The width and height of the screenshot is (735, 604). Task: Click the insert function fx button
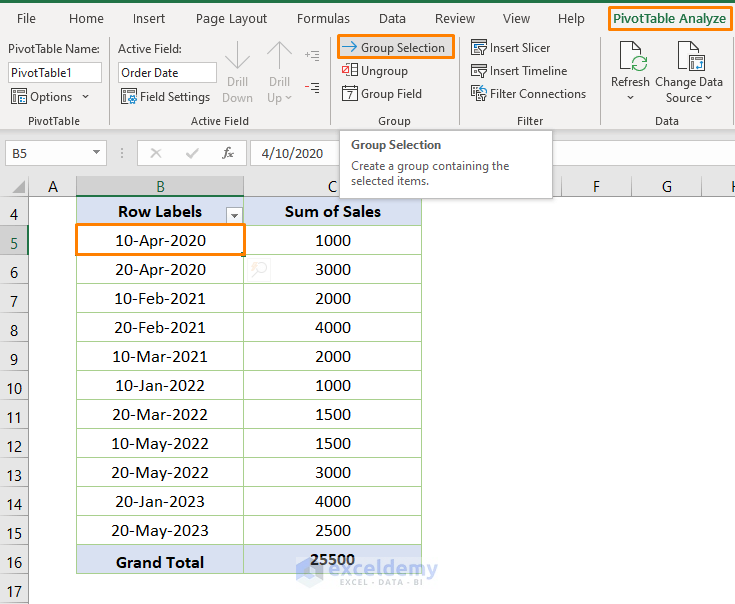(x=228, y=153)
